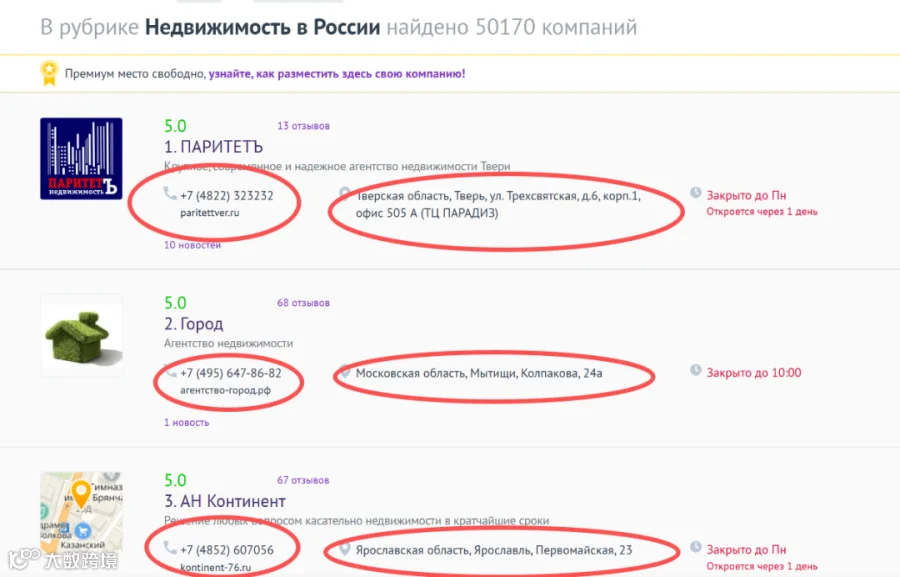
Task: View 67 отзывов for АН Континент
Action: [x=303, y=480]
